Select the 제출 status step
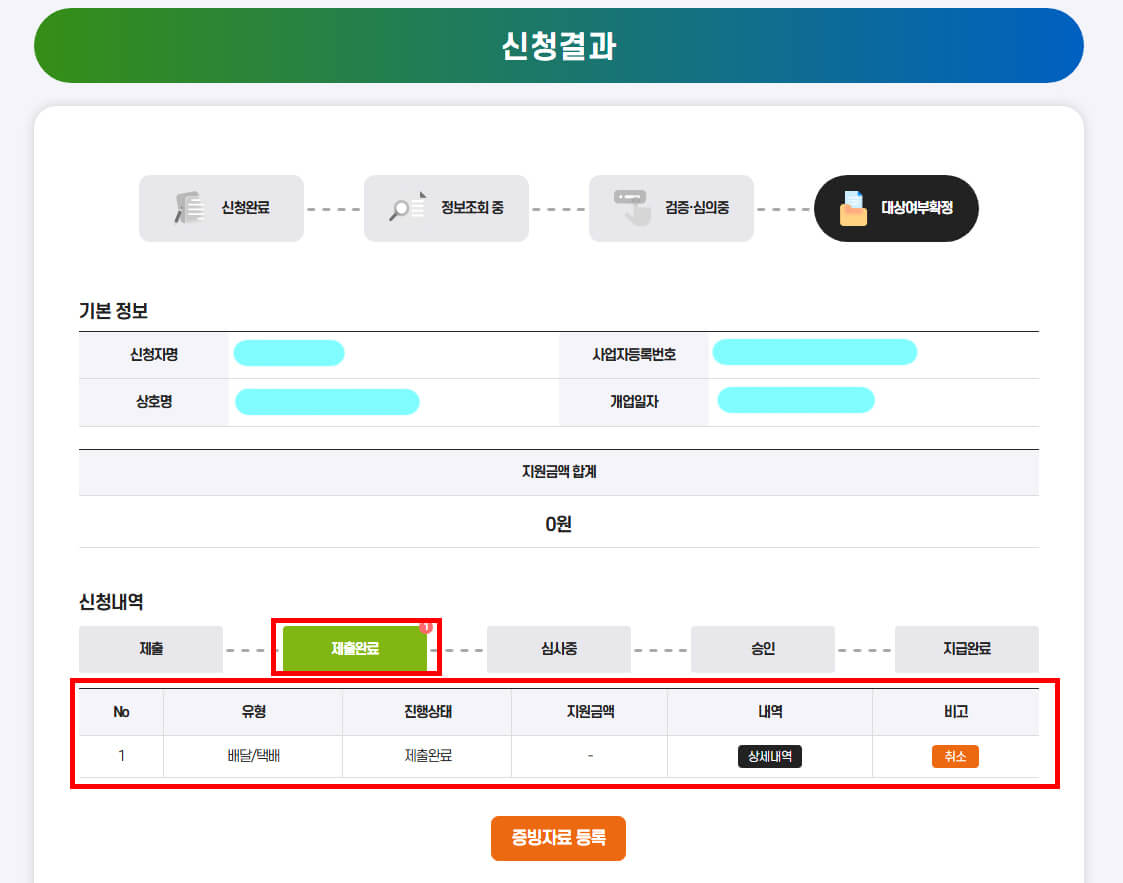The image size is (1123, 883). (151, 649)
